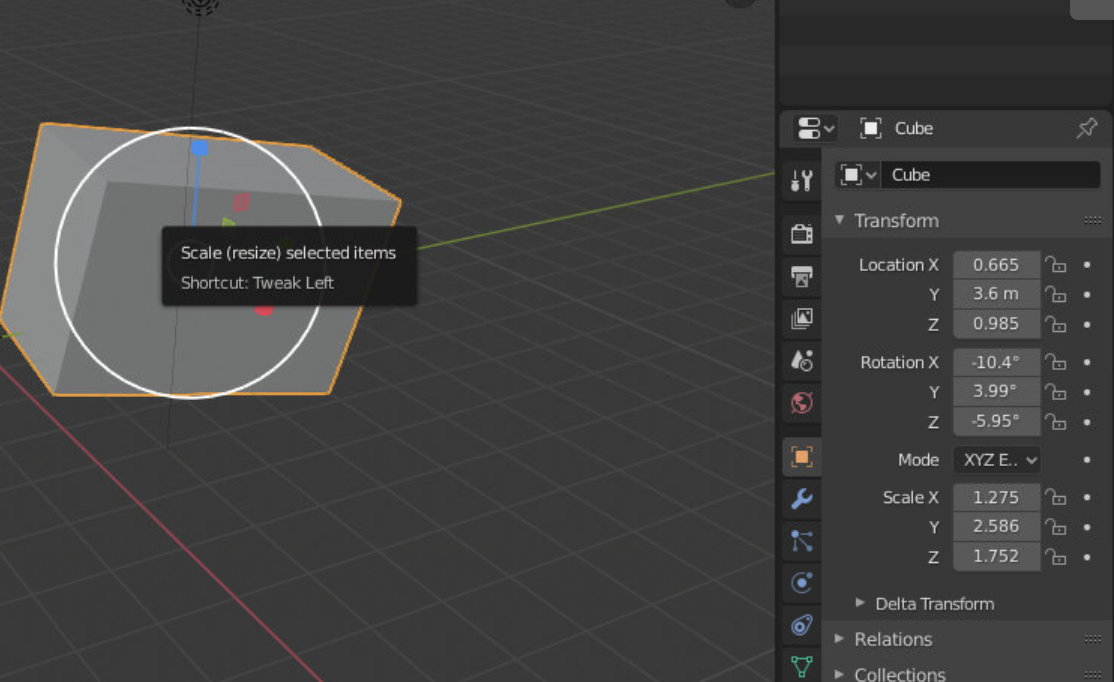Click the red square plane gizmo handle

coord(241,202)
